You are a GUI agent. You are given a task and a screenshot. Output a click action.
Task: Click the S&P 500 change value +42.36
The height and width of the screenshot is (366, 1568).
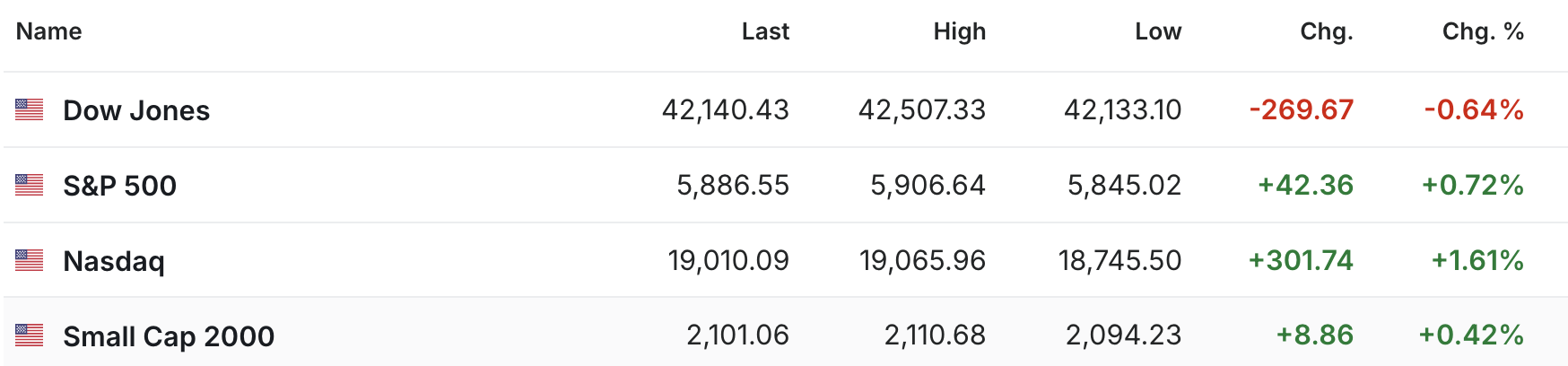pos(1305,185)
